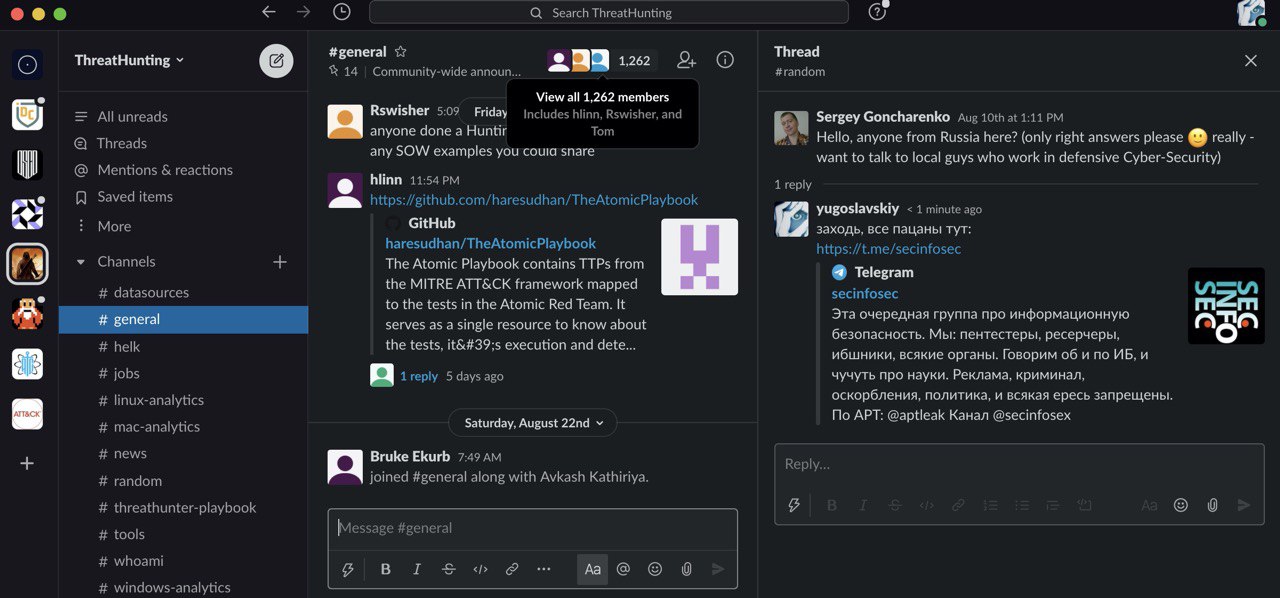This screenshot has height=598, width=1280.
Task: Add another workspace with plus icon
Action: pos(27,463)
